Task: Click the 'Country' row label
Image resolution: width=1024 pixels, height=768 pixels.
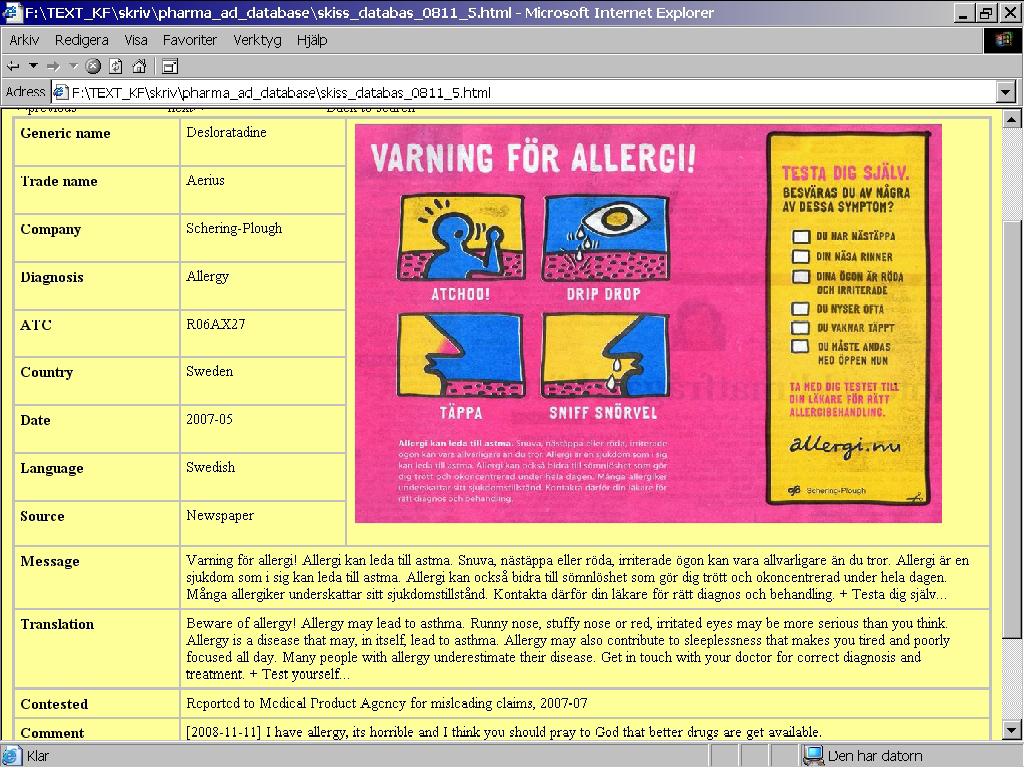Action: (x=46, y=372)
